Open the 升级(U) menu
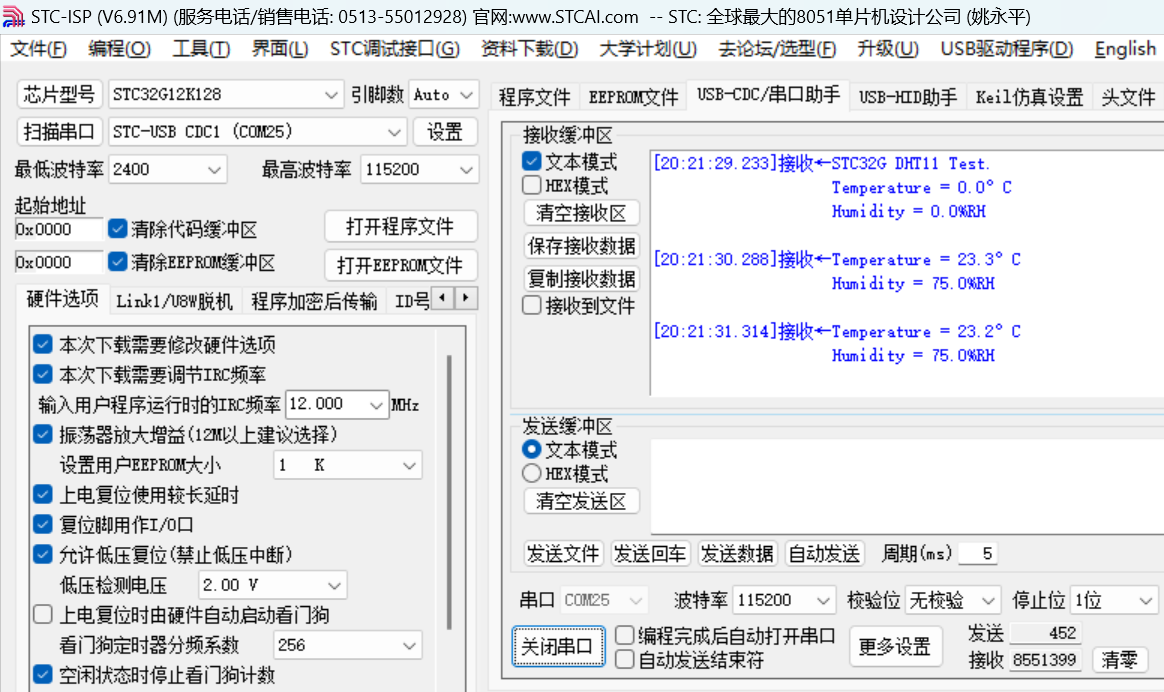1164x692 pixels. click(888, 49)
